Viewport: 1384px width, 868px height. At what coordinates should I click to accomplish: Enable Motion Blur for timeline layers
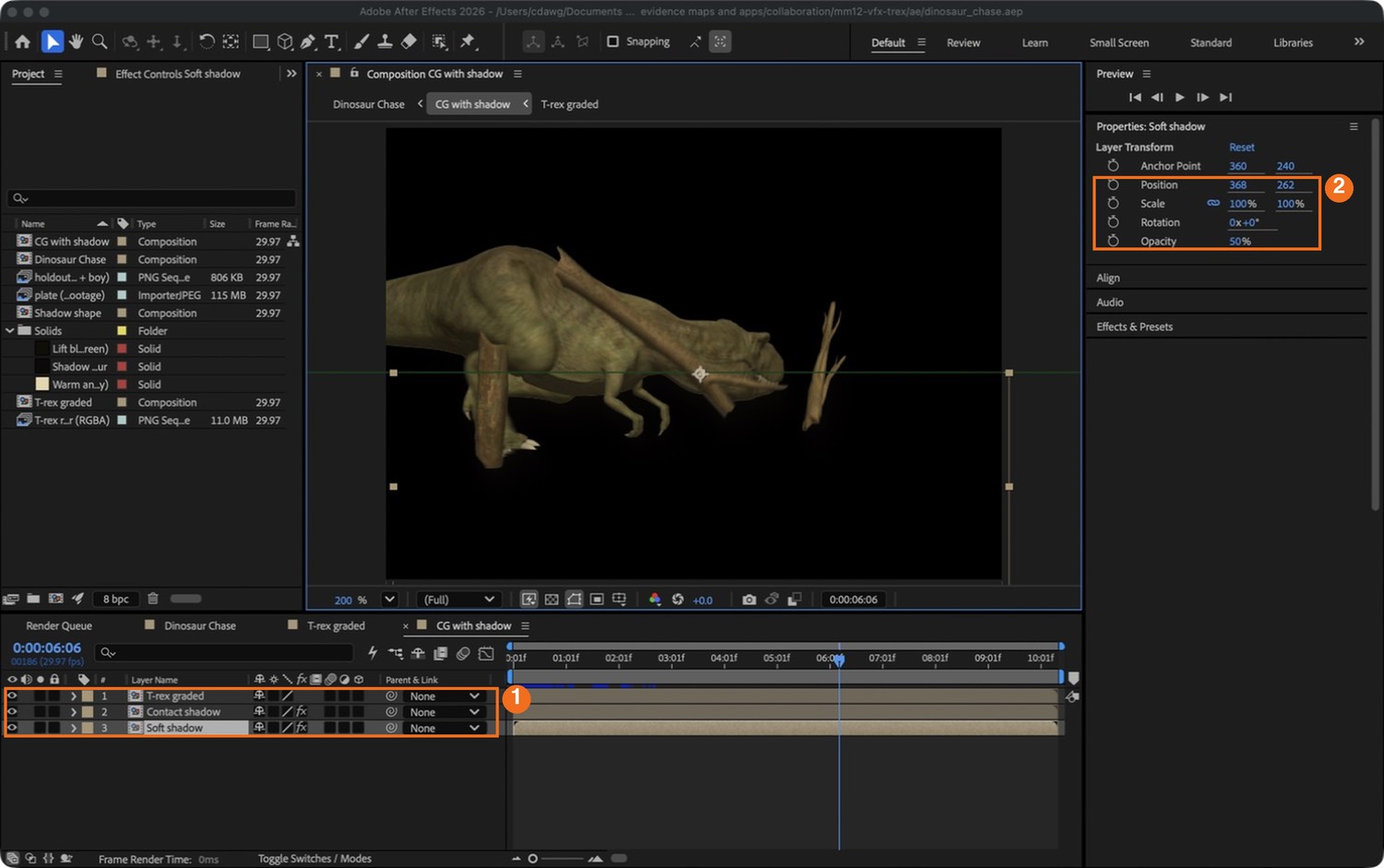[463, 653]
